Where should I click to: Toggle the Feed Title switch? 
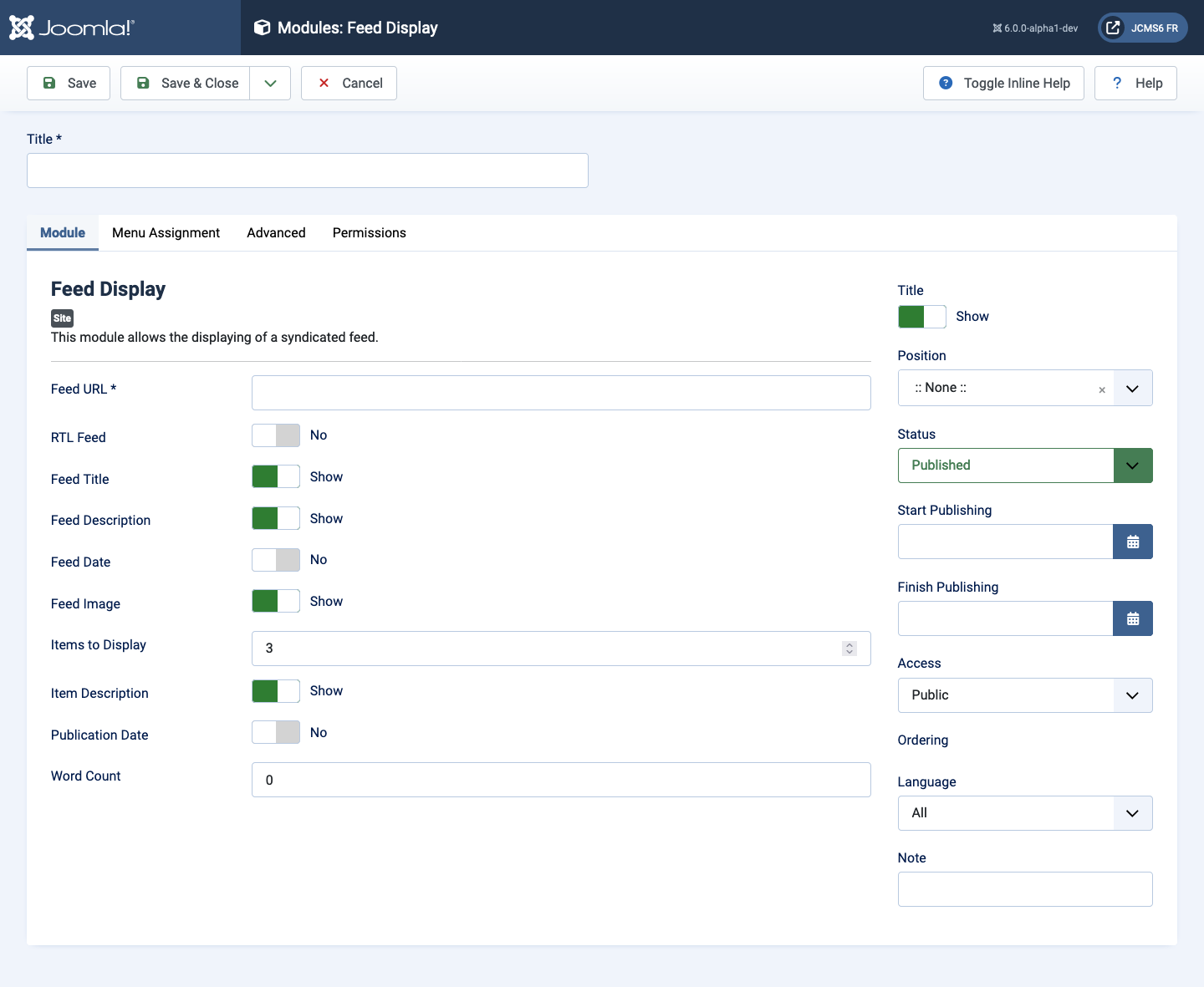pyautogui.click(x=276, y=476)
